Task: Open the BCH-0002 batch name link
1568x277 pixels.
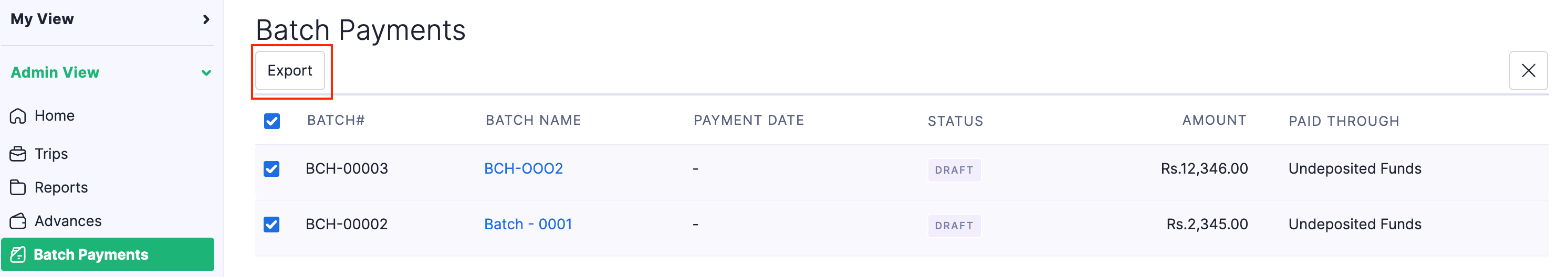Action: (523, 169)
